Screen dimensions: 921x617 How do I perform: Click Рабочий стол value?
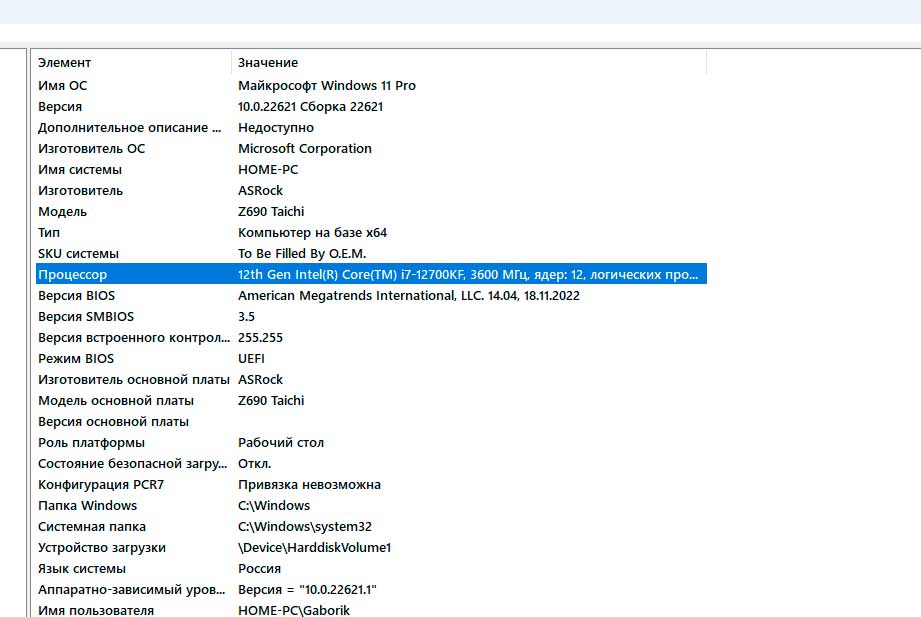pyautogui.click(x=281, y=443)
